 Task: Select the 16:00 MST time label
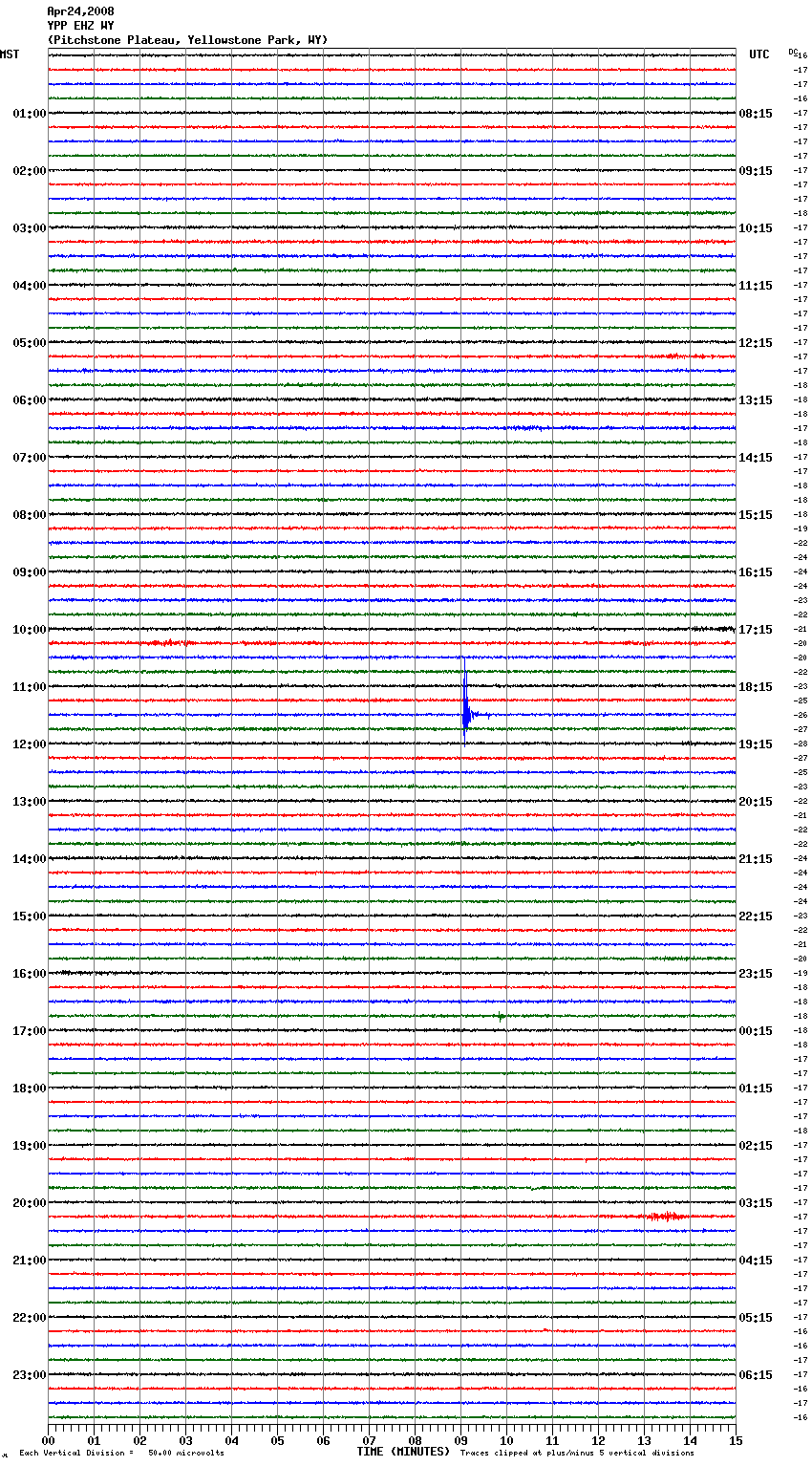[x=30, y=974]
